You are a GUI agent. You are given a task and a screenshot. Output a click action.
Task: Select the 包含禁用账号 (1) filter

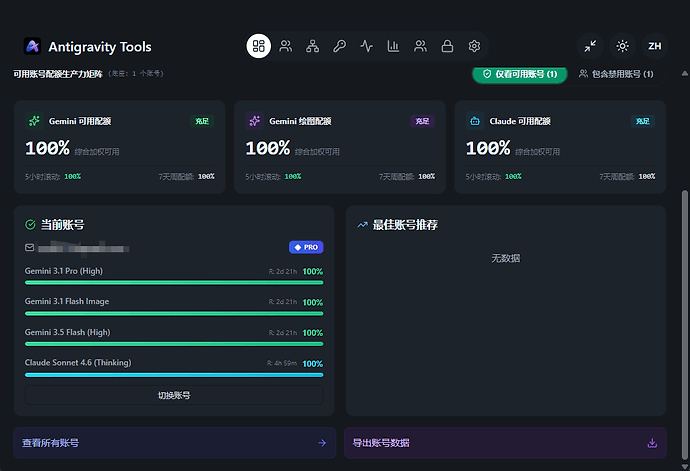(x=616, y=74)
